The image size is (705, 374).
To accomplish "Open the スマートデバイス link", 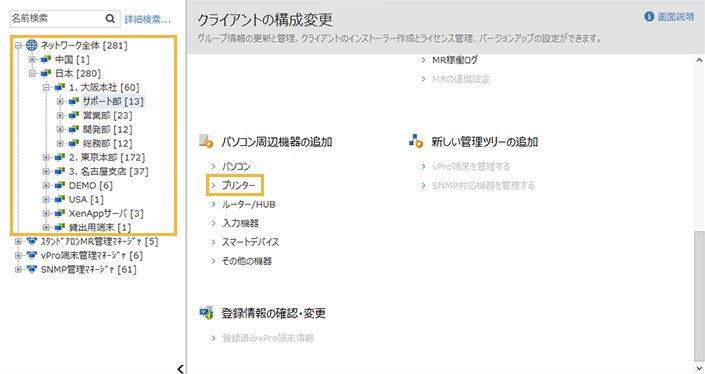I will pos(250,242).
